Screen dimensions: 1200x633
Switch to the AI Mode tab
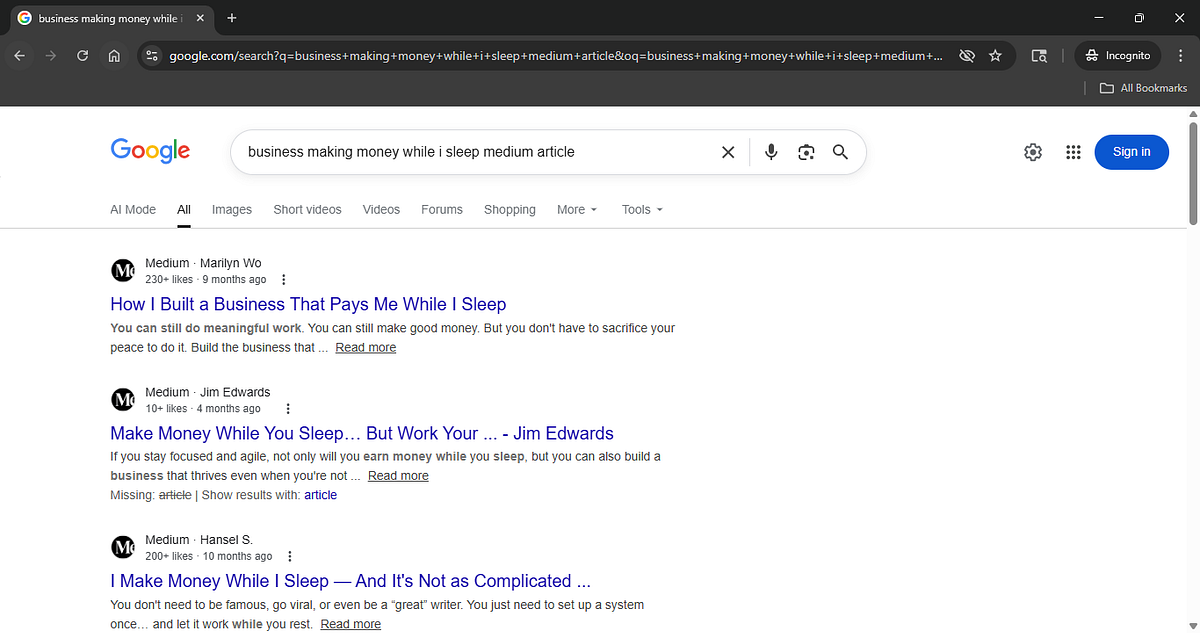(x=133, y=210)
